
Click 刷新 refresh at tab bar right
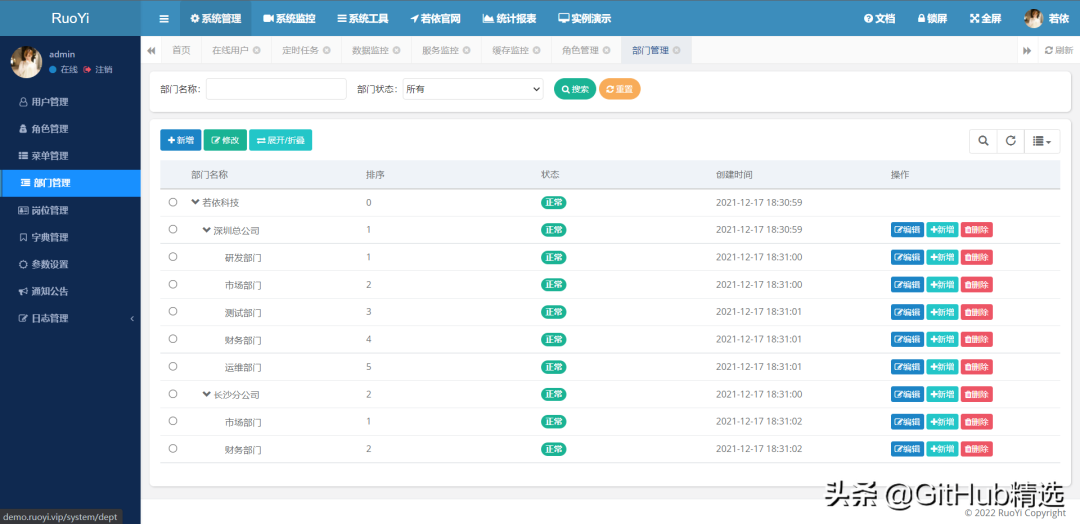[x=1059, y=50]
